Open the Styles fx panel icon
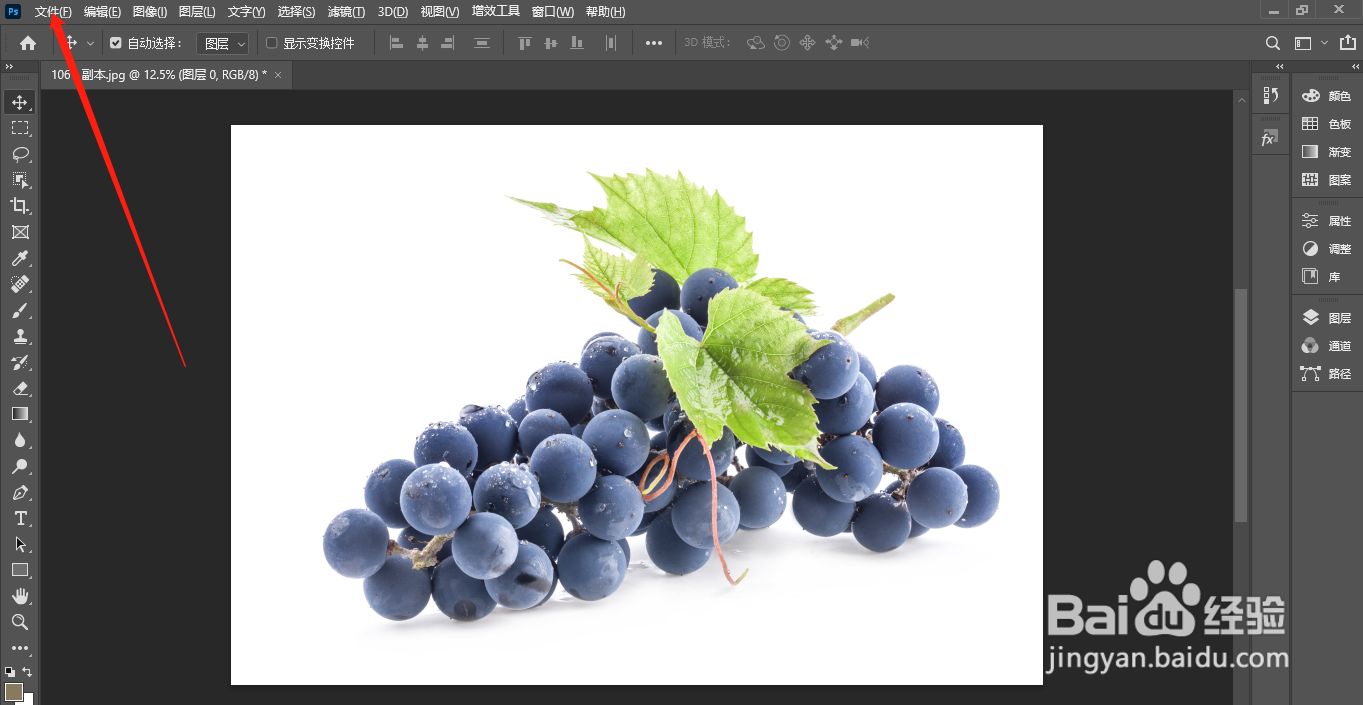1363x705 pixels. (1270, 139)
